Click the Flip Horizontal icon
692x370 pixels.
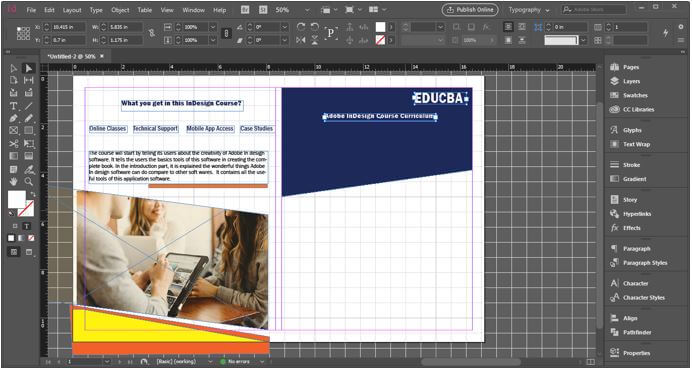[x=301, y=40]
